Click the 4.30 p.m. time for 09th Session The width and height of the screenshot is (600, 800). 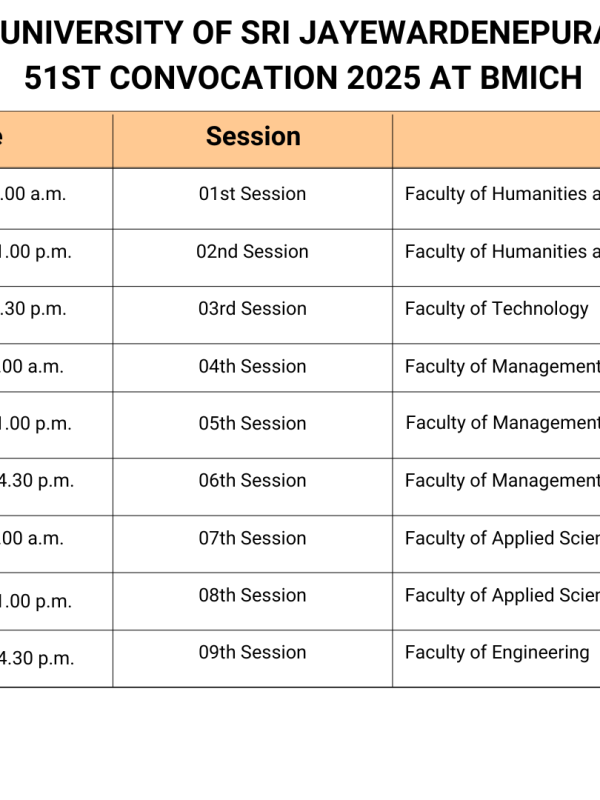coord(37,659)
